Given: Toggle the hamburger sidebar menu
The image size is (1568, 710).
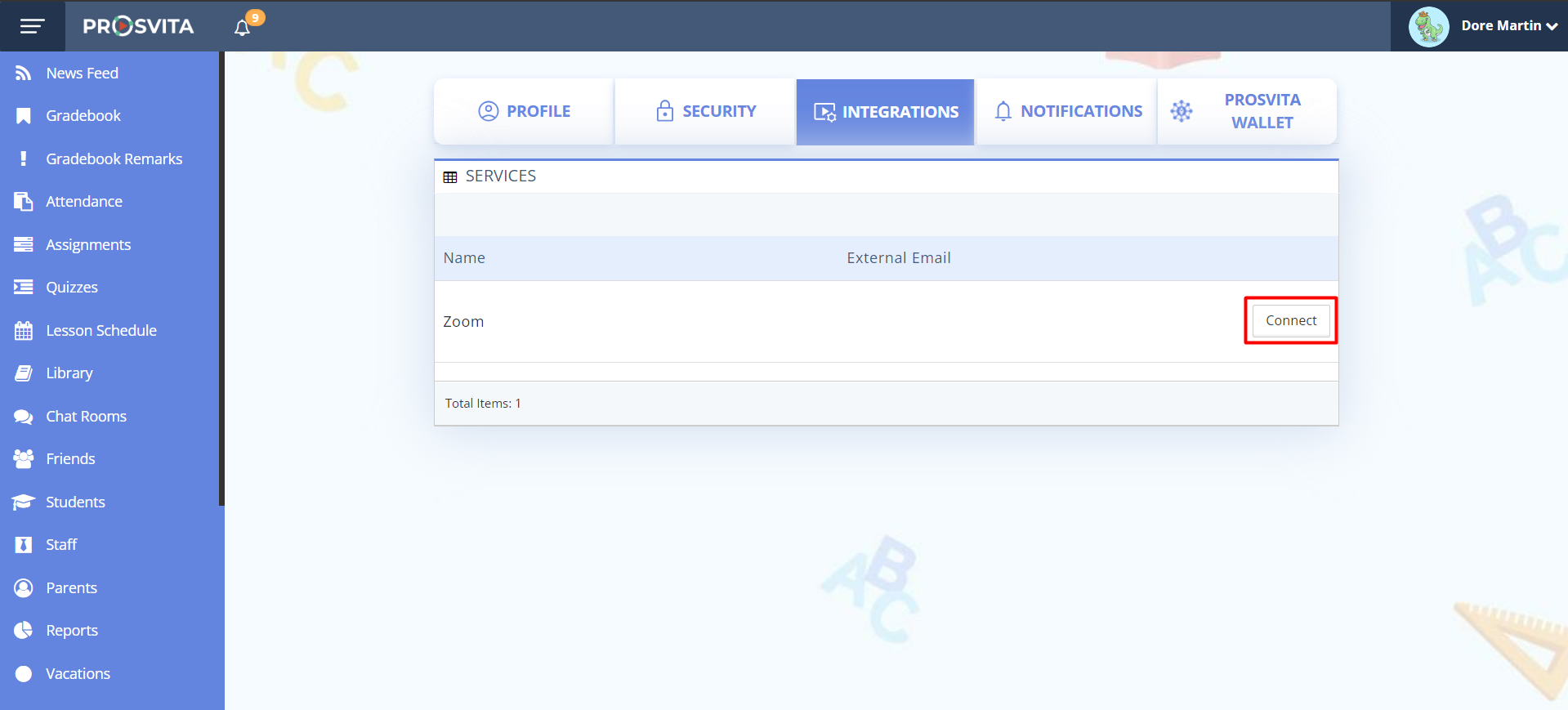Looking at the screenshot, I should pos(32,26).
